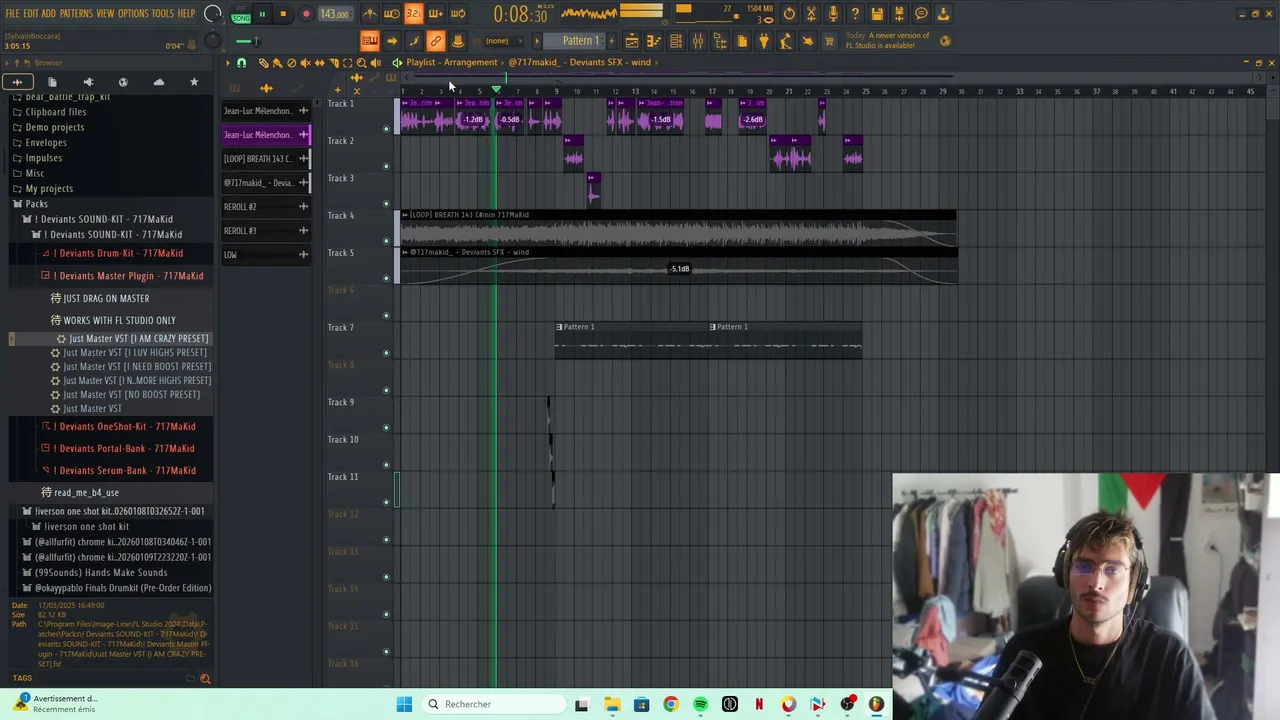Open the ADD menu
This screenshot has height=720, width=1280.
[x=49, y=14]
